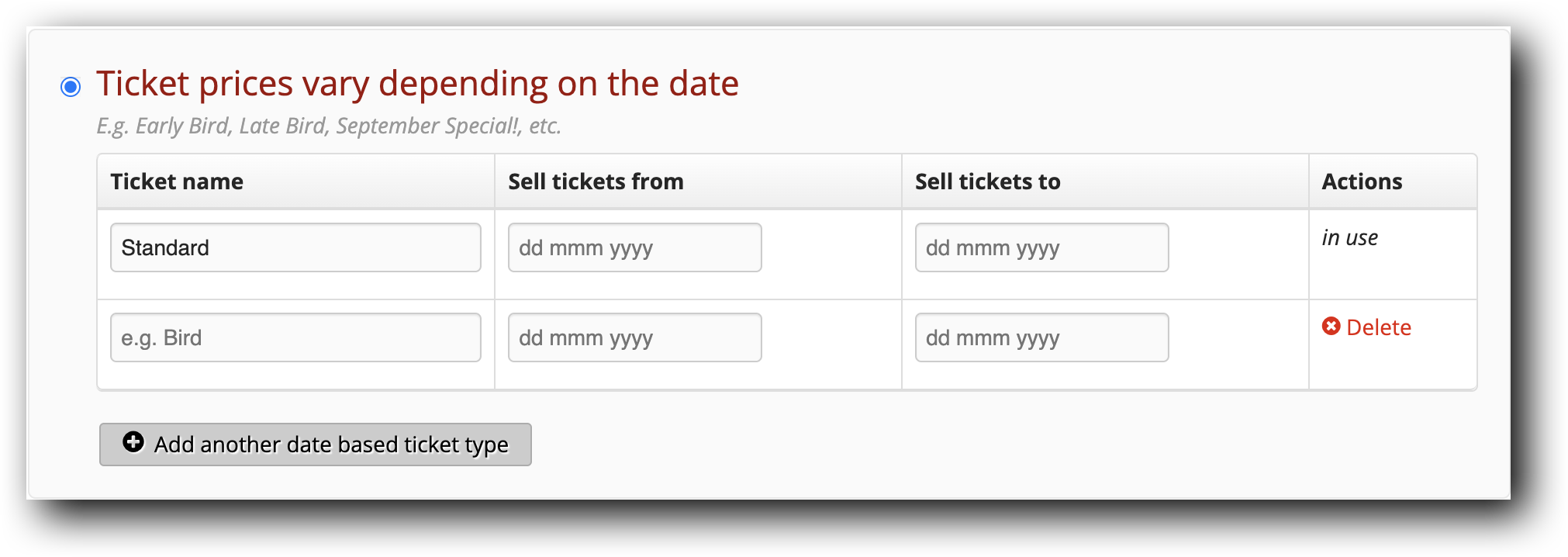Click the 'in use' label
Screen dimensions: 1568x557
click(1350, 237)
